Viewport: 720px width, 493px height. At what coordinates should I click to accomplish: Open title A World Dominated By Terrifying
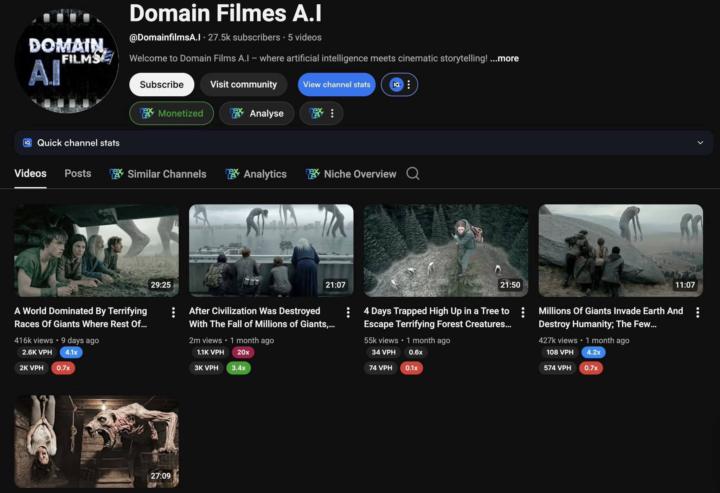tap(81, 317)
